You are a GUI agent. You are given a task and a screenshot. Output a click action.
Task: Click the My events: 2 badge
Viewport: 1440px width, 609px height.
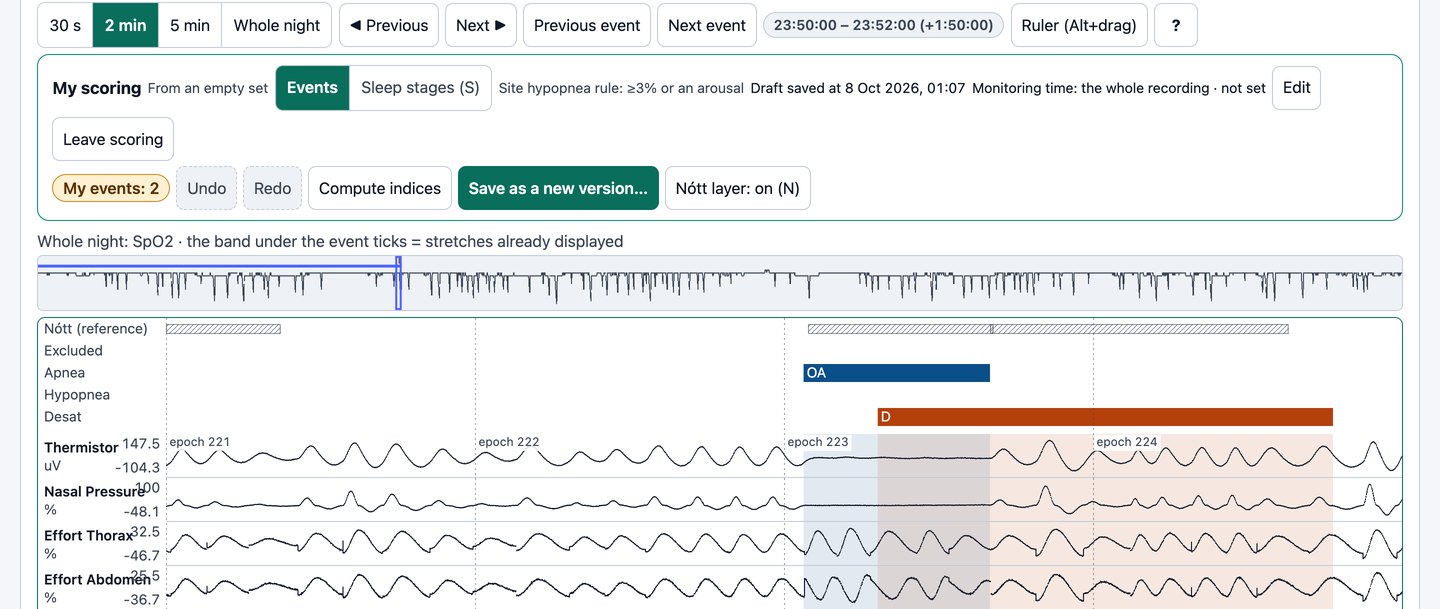111,188
